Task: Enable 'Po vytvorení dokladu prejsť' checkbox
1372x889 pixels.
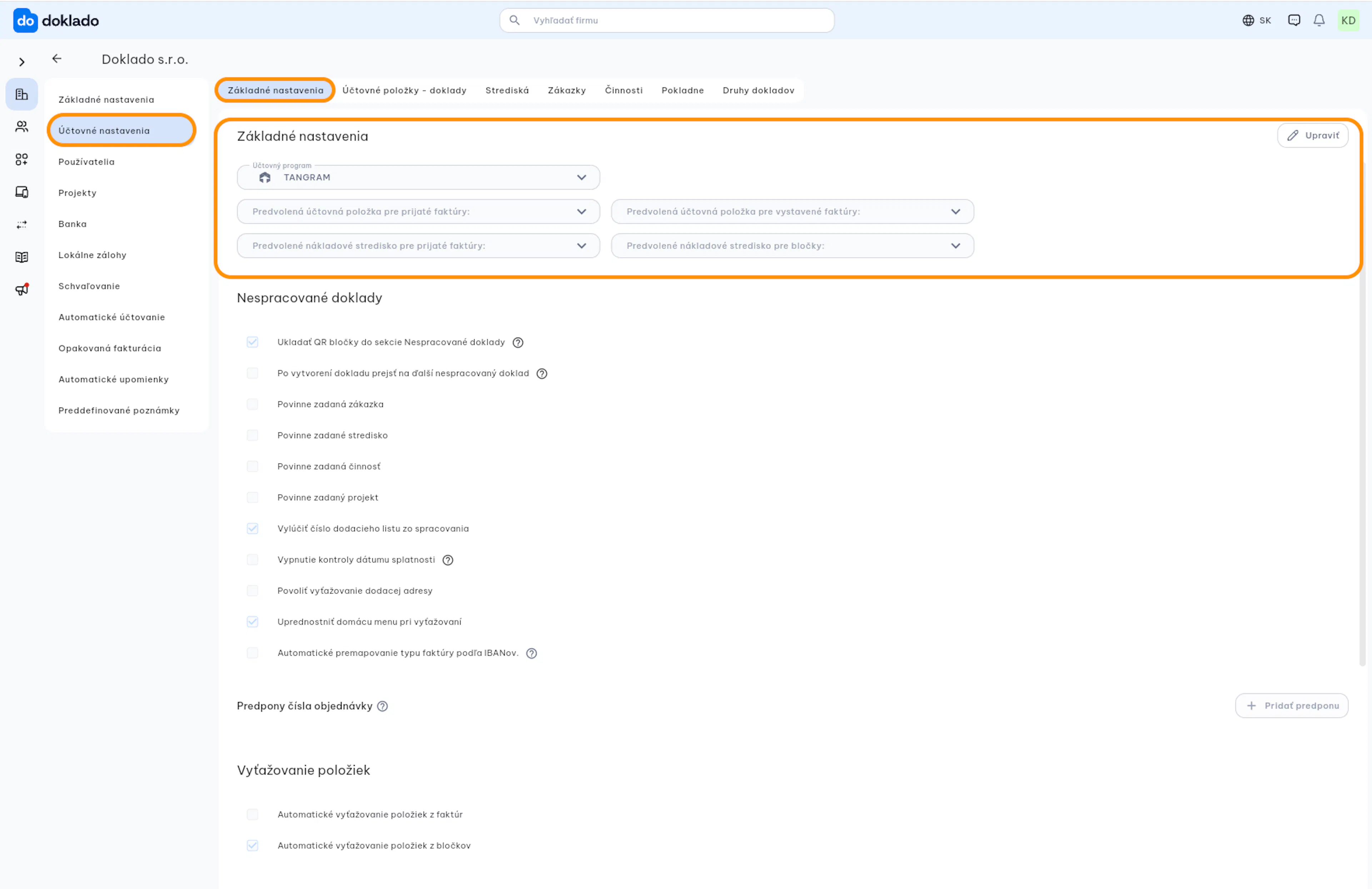Action: click(252, 373)
